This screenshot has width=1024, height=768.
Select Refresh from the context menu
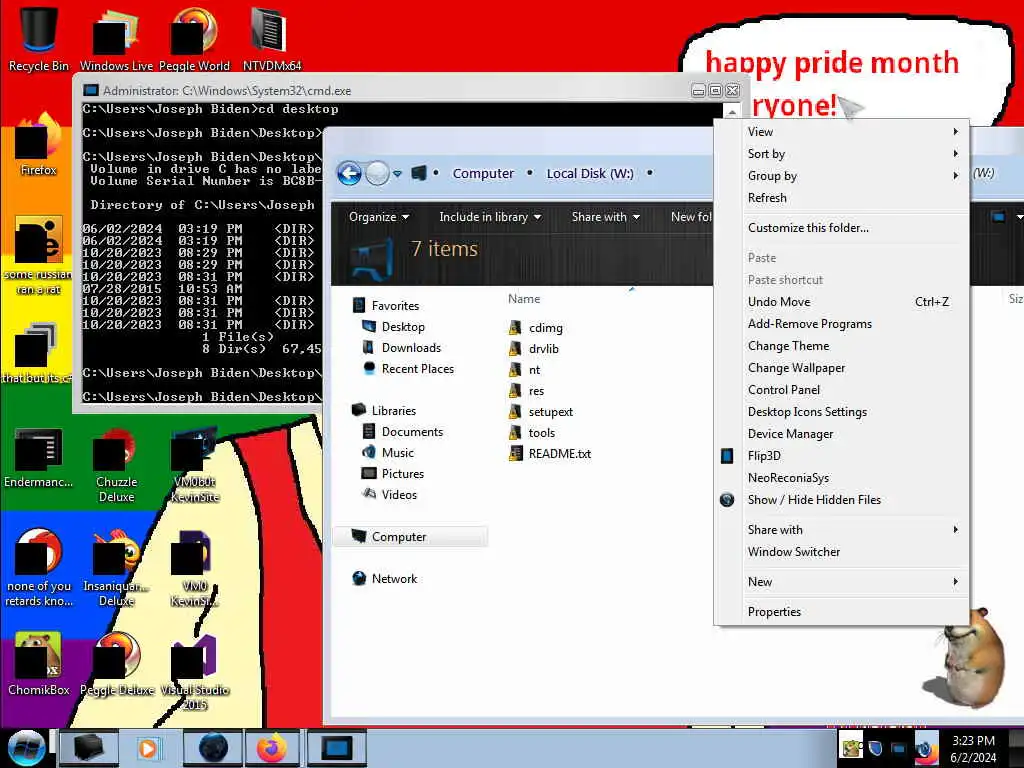coord(841,198)
